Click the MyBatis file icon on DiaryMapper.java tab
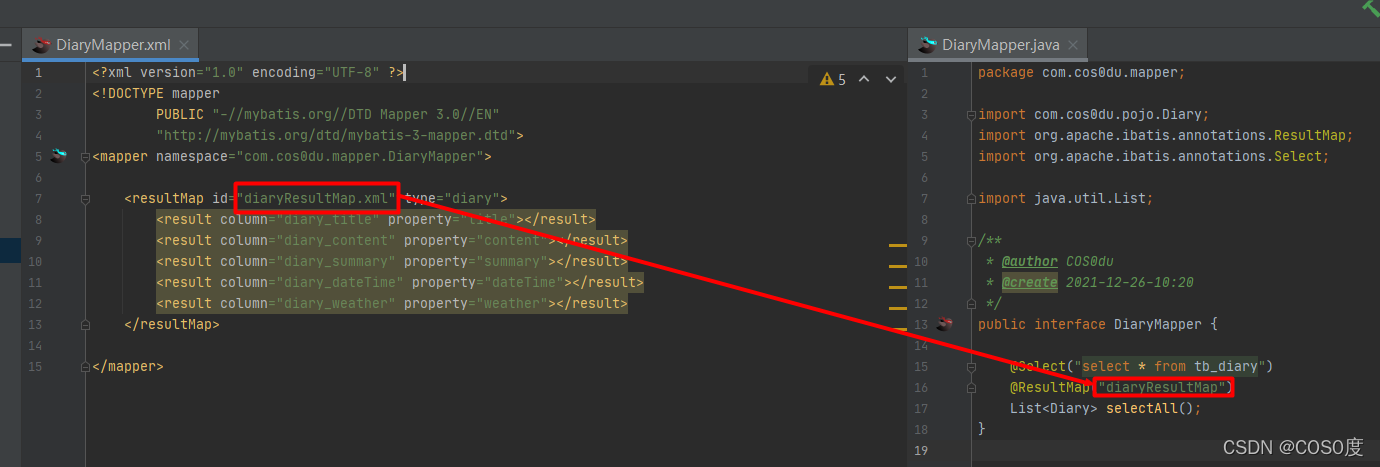This screenshot has height=467, width=1380. coord(928,45)
